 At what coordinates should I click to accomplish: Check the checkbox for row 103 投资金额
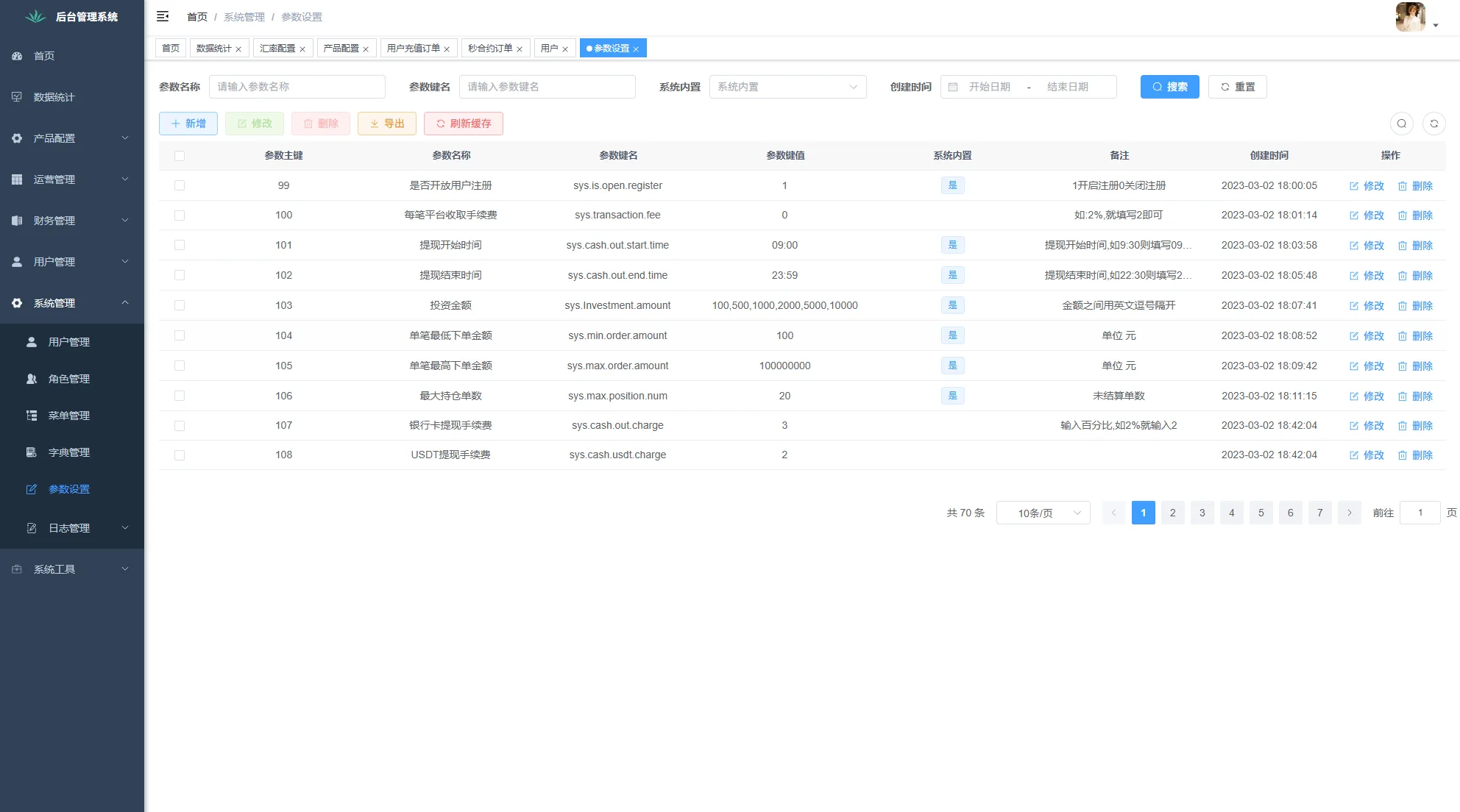tap(180, 305)
